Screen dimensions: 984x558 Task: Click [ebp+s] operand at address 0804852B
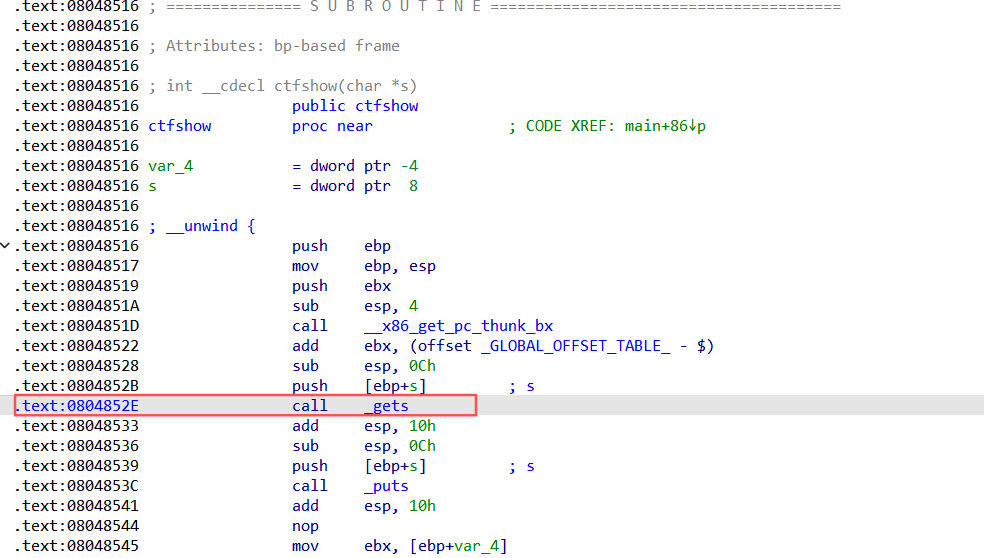(395, 386)
